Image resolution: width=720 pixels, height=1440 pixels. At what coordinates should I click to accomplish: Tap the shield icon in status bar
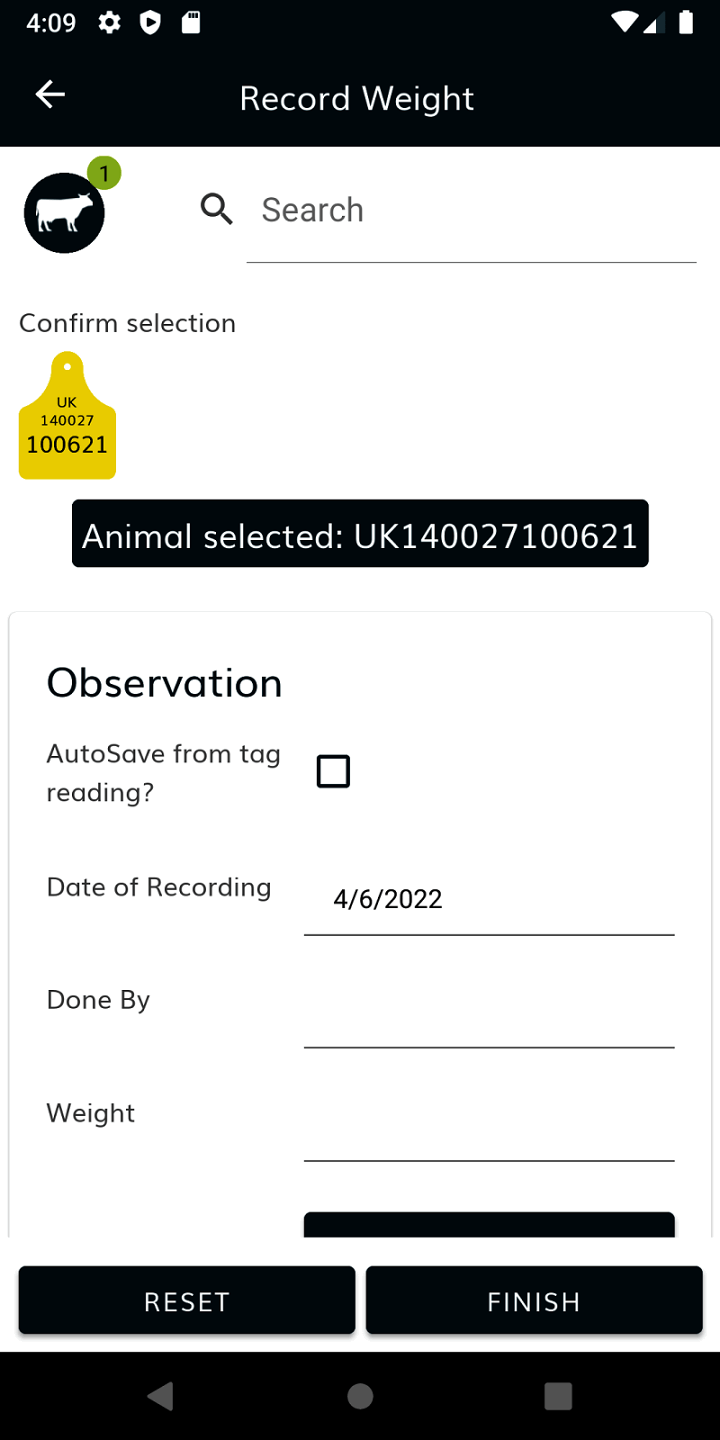point(150,23)
